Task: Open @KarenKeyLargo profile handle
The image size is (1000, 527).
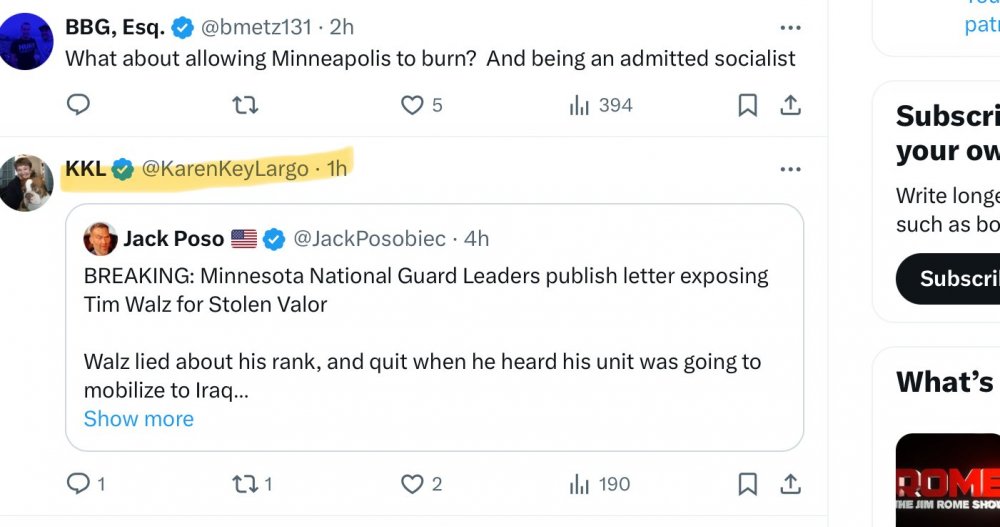Action: point(225,169)
